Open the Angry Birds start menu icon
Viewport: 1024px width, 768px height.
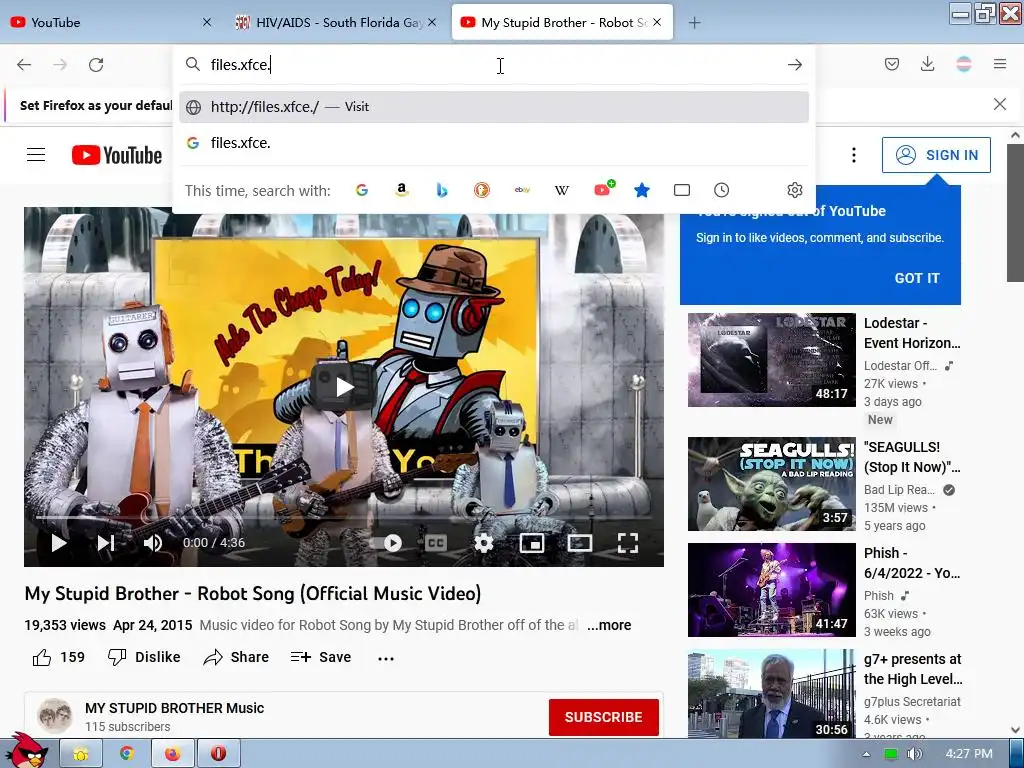pos(28,750)
